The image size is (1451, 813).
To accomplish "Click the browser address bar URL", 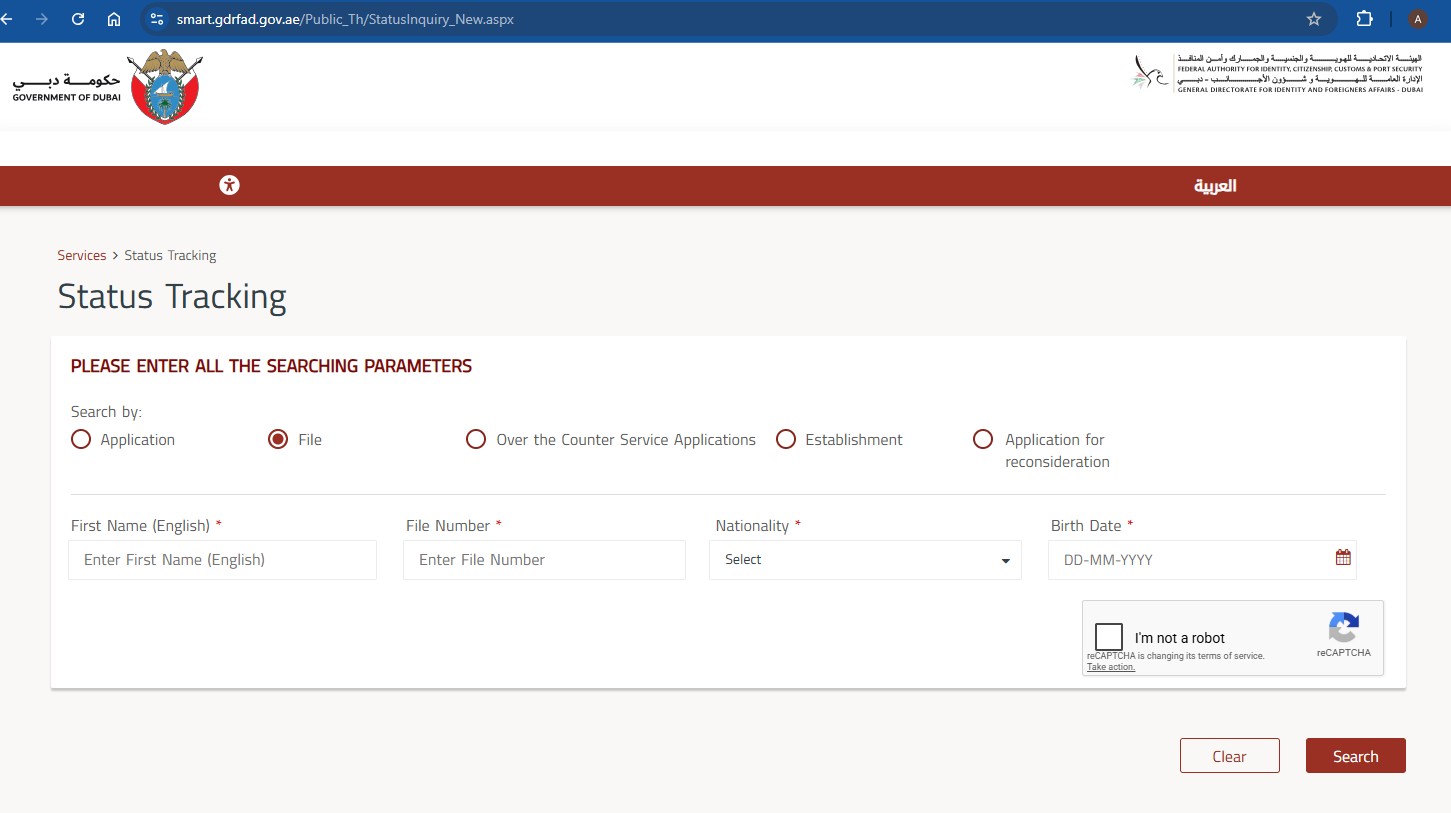I will (345, 19).
